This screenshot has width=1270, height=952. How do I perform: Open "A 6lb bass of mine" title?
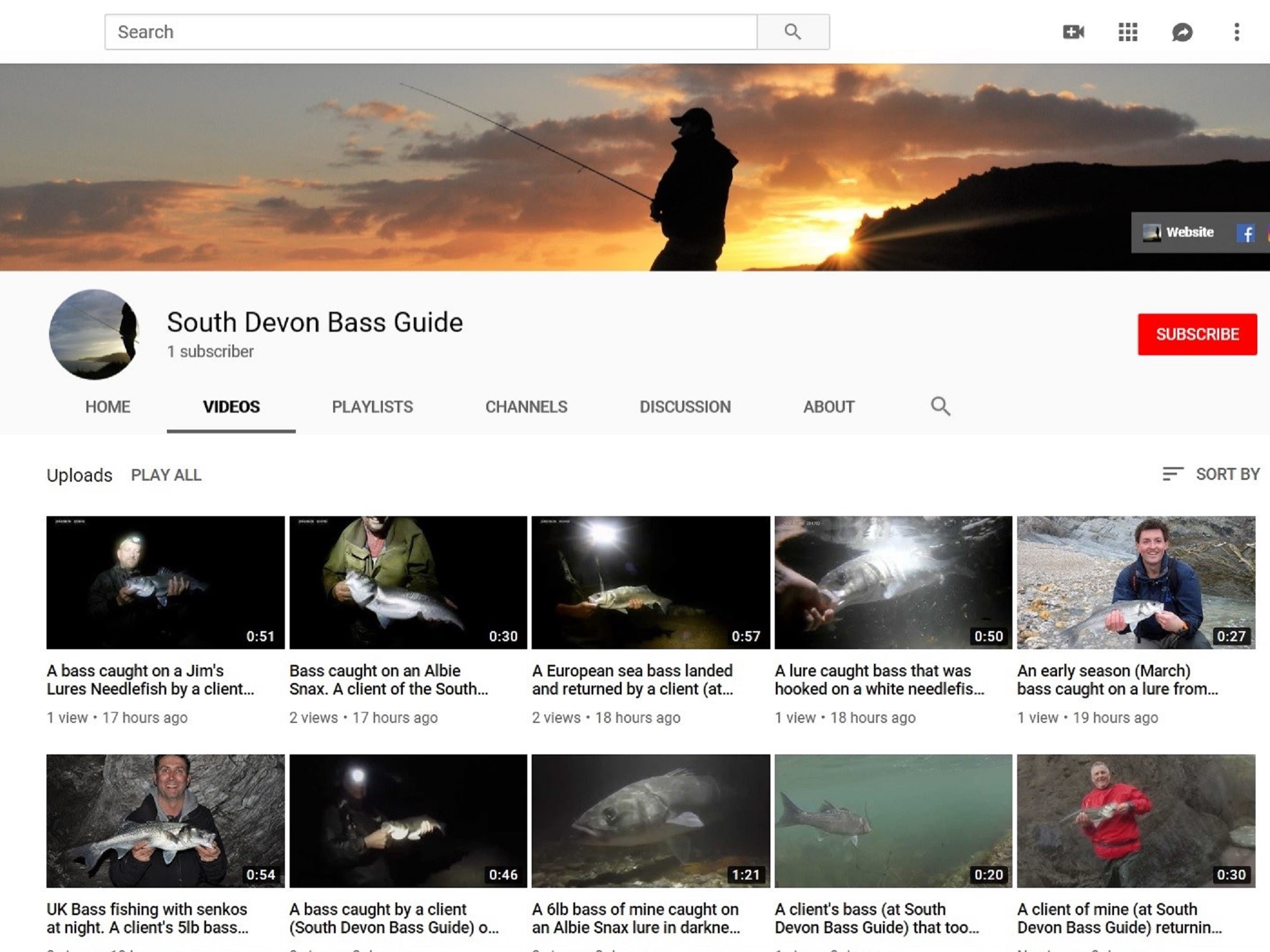(x=635, y=918)
